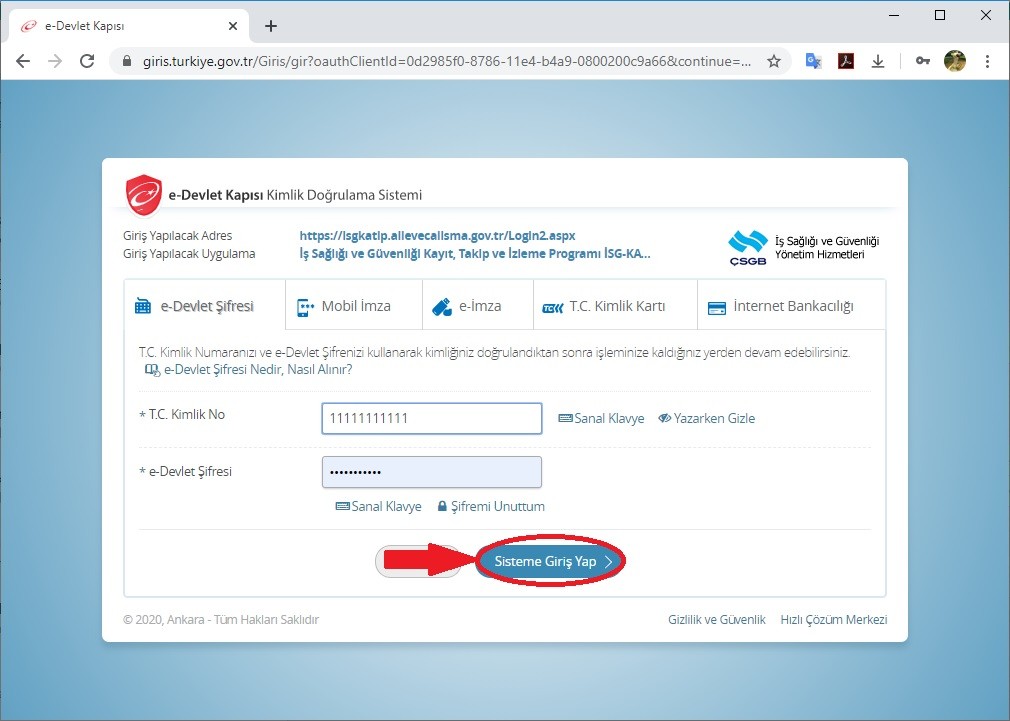Image resolution: width=1010 pixels, height=721 pixels.
Task: Click the İş Sağlığı ve Güvenliği Kayıt program link
Action: tap(475, 254)
